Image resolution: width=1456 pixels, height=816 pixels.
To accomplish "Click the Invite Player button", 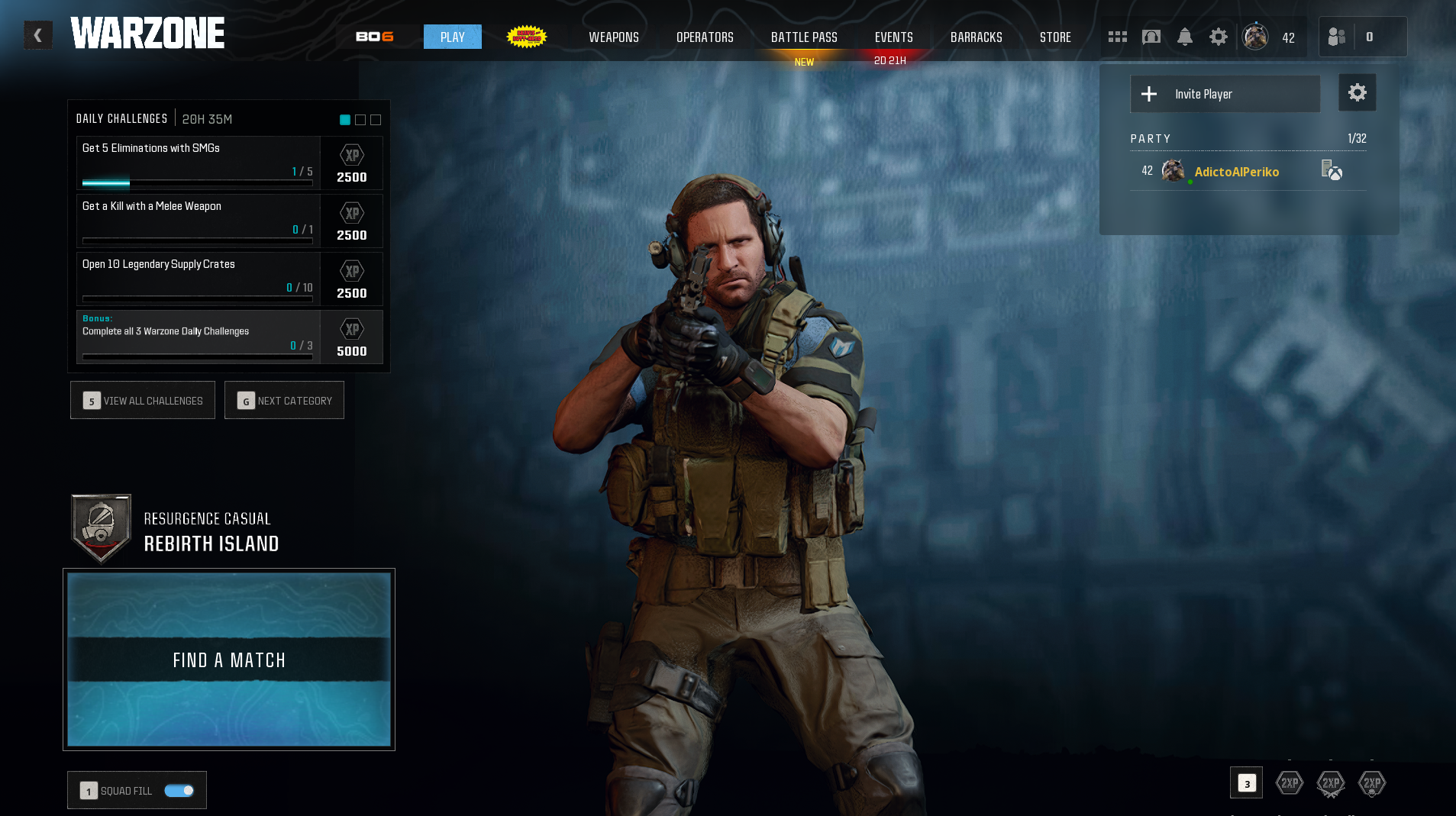I will tap(1225, 94).
